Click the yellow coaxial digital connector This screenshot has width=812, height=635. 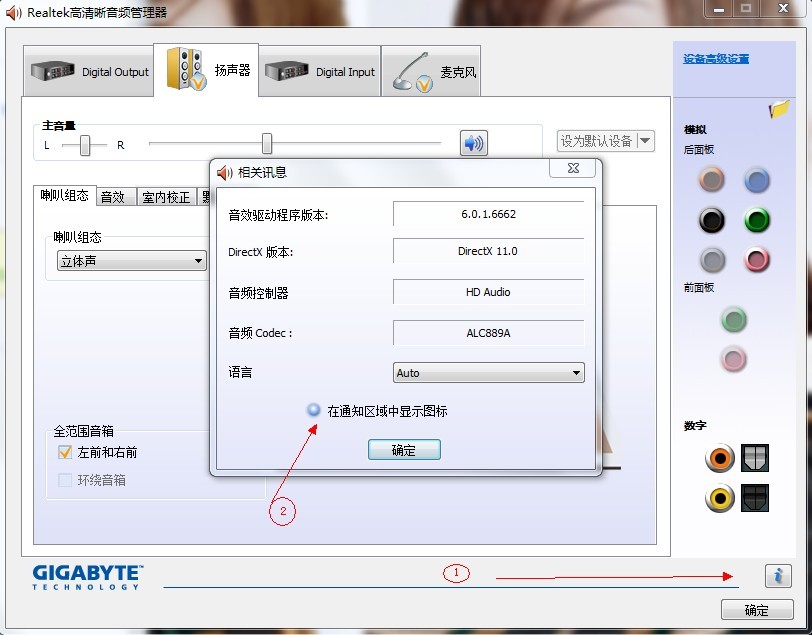tap(720, 498)
